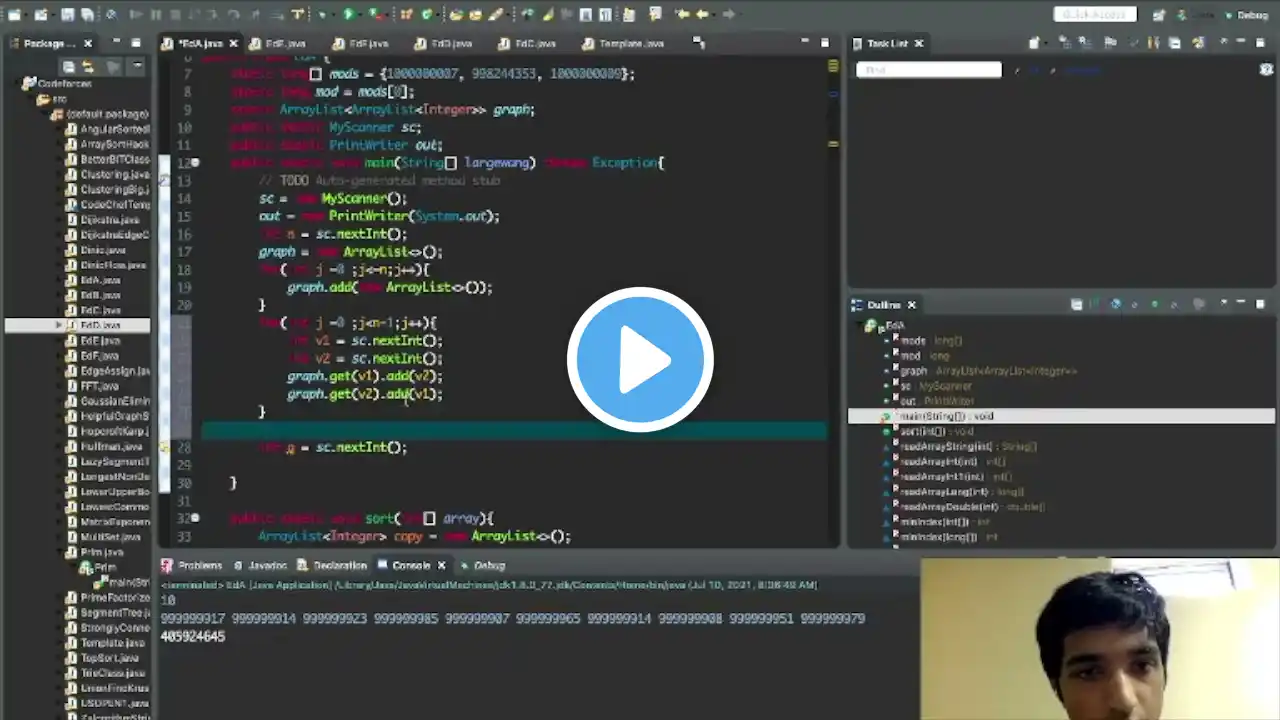Click the Task List help icon
The width and height of the screenshot is (1280, 720).
click(x=1266, y=69)
